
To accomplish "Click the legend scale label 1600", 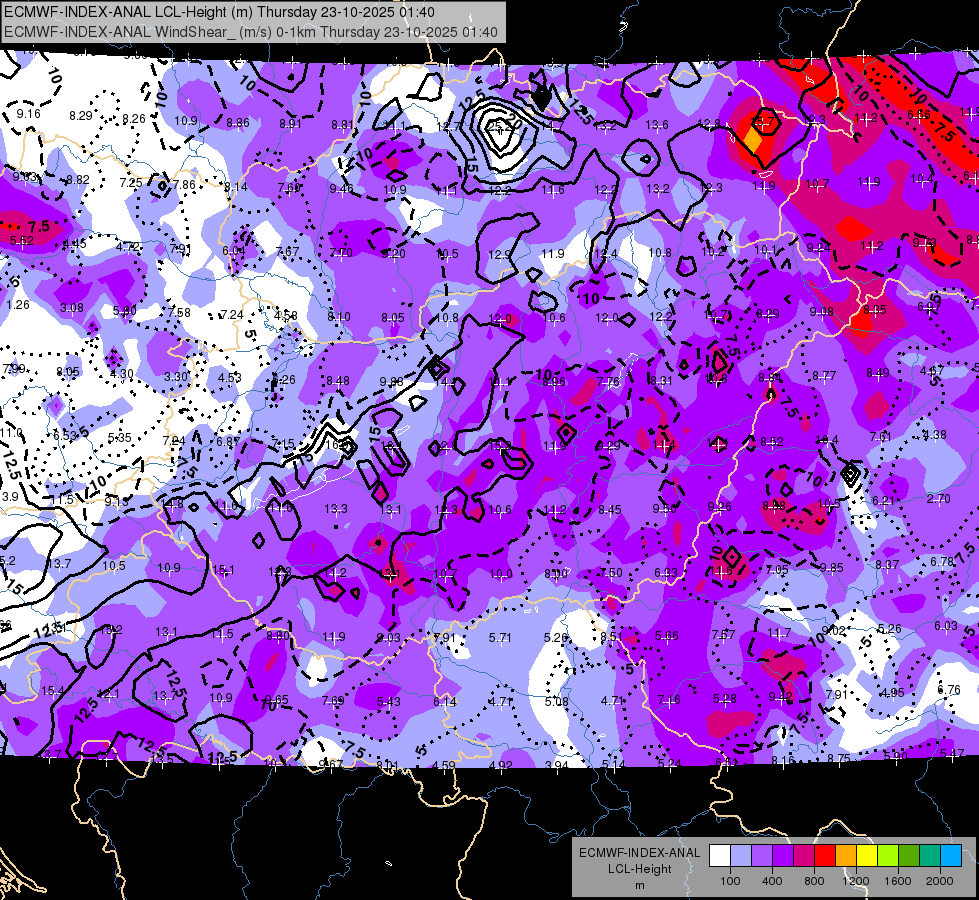I will (x=898, y=881).
